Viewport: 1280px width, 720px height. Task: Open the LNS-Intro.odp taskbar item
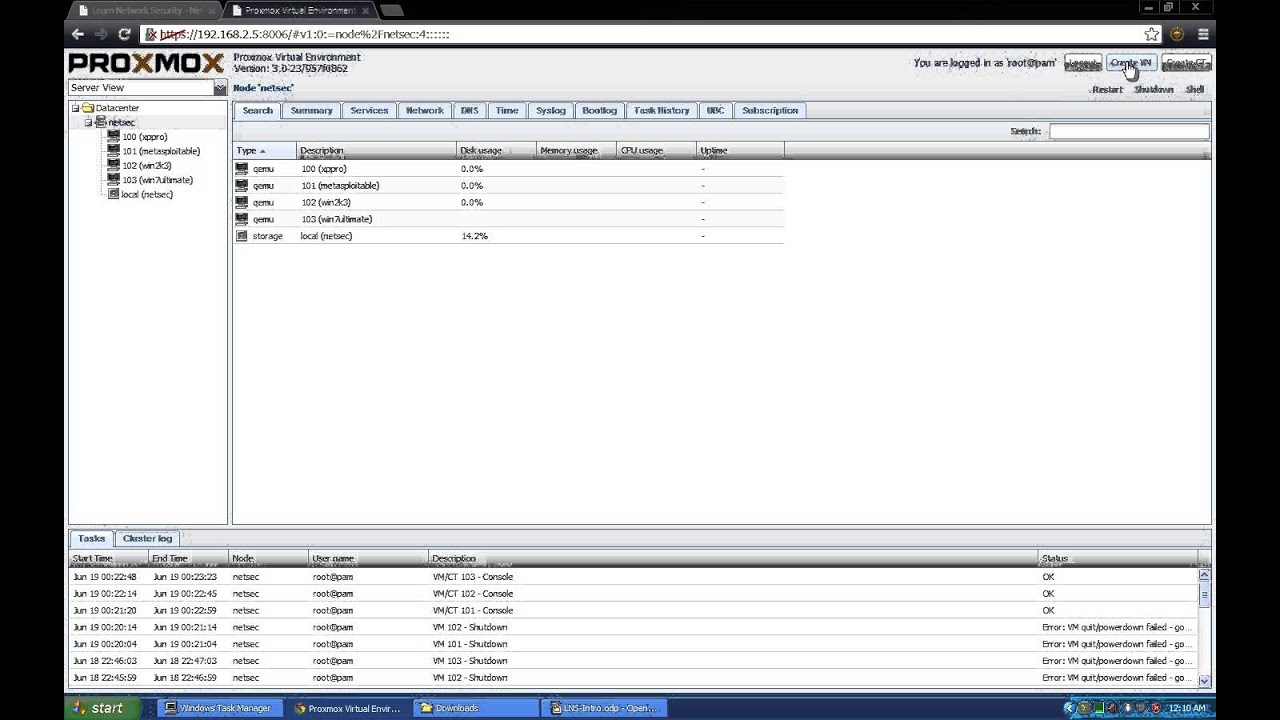603,708
